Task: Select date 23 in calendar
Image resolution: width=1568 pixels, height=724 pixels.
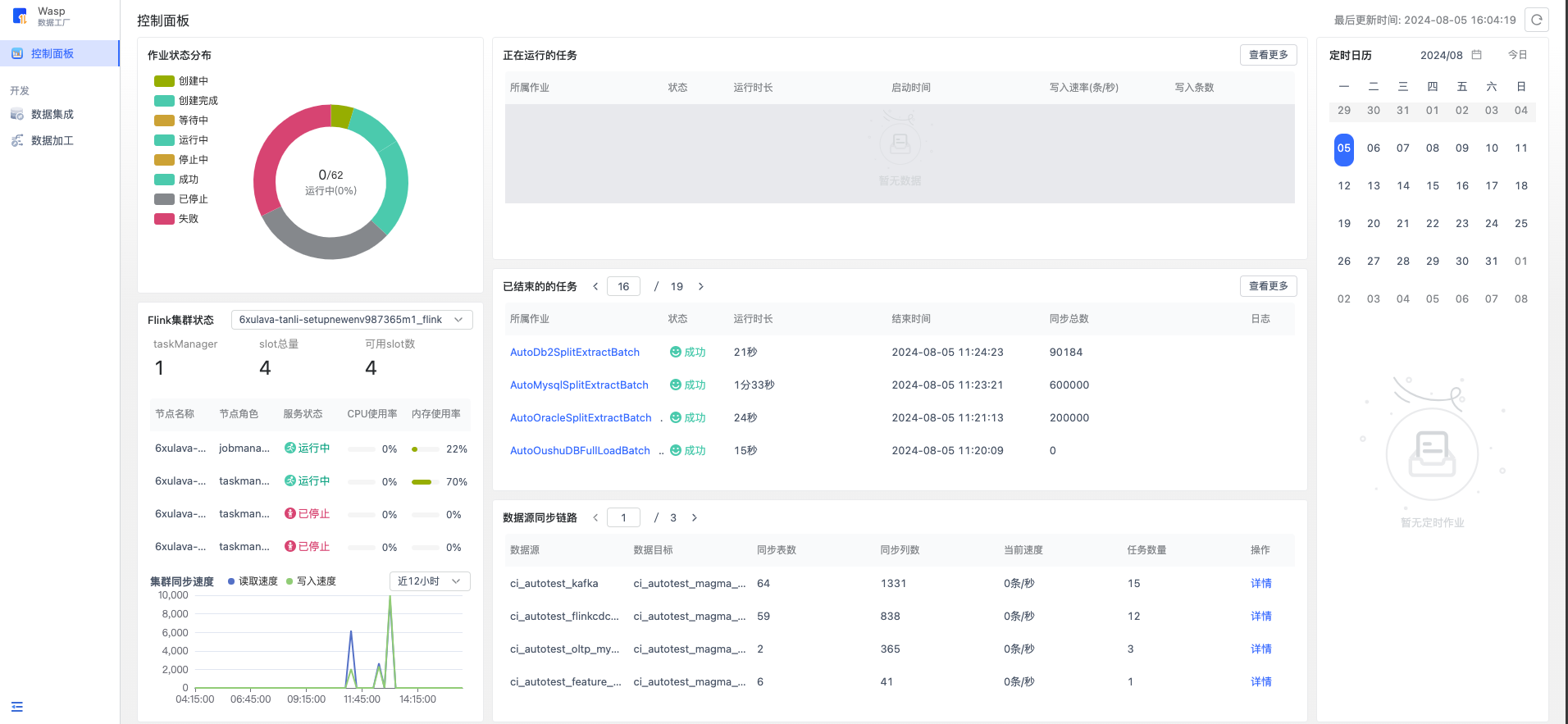Action: pos(1462,224)
